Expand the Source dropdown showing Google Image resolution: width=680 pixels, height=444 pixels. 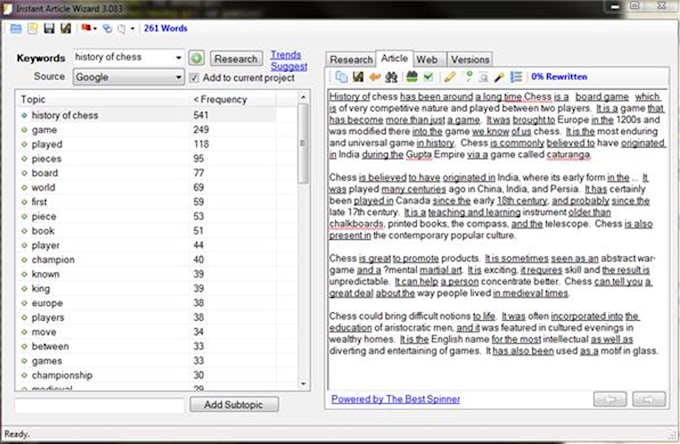point(177,77)
